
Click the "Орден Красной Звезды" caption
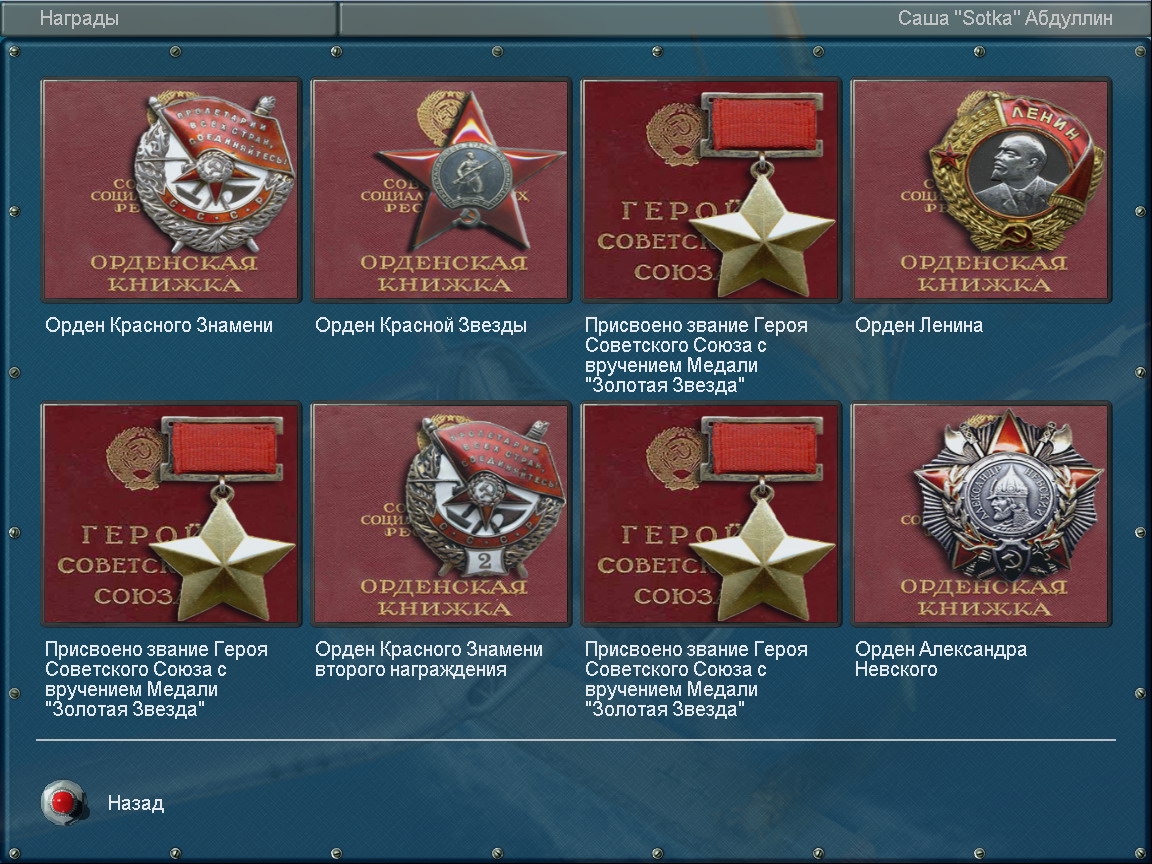coord(421,325)
